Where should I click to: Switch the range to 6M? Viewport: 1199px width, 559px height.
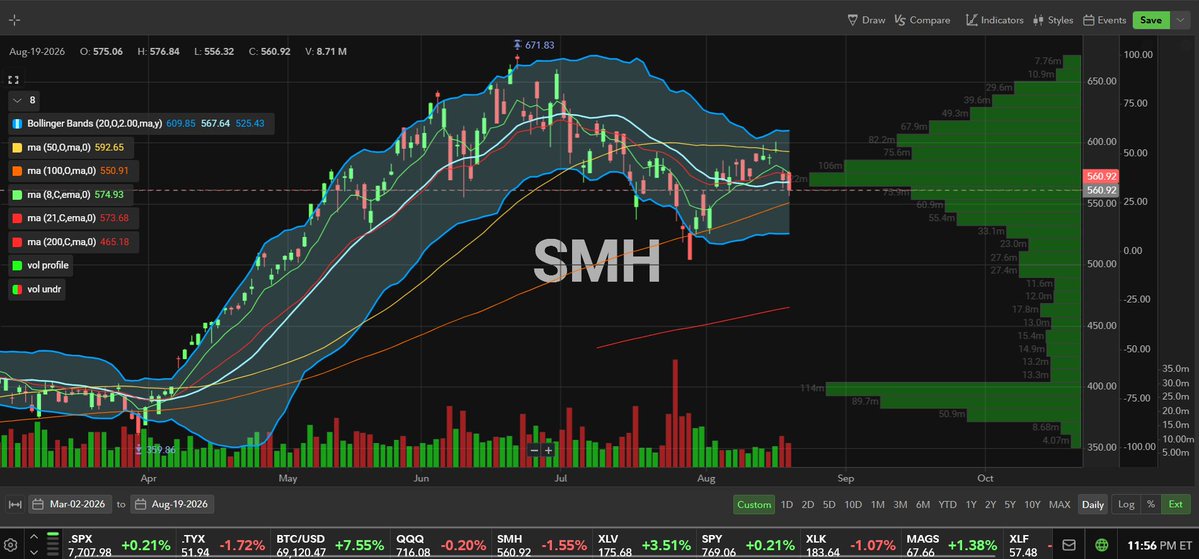click(x=923, y=505)
